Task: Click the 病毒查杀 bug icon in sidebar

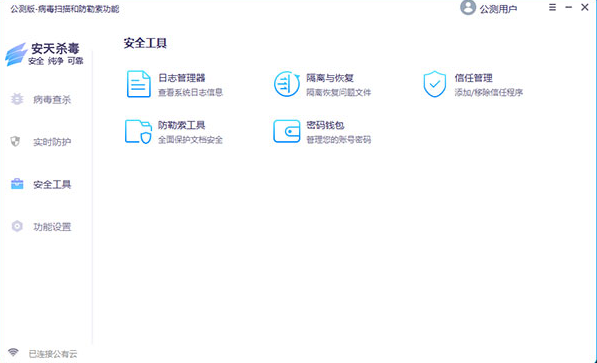Action: click(17, 99)
